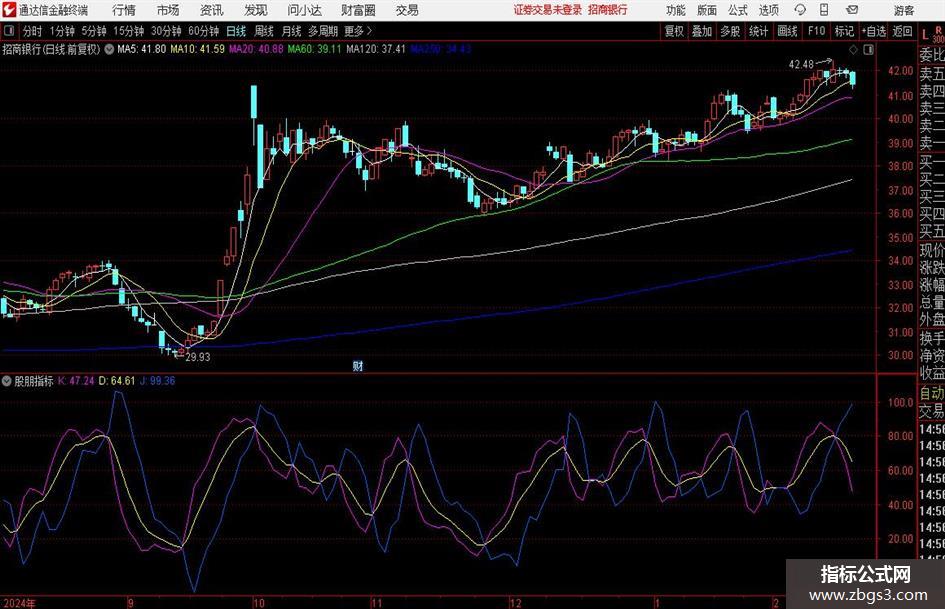The height and width of the screenshot is (609, 945).
Task: Expand main chart indicator dropdown arrow
Action: (x=108, y=49)
